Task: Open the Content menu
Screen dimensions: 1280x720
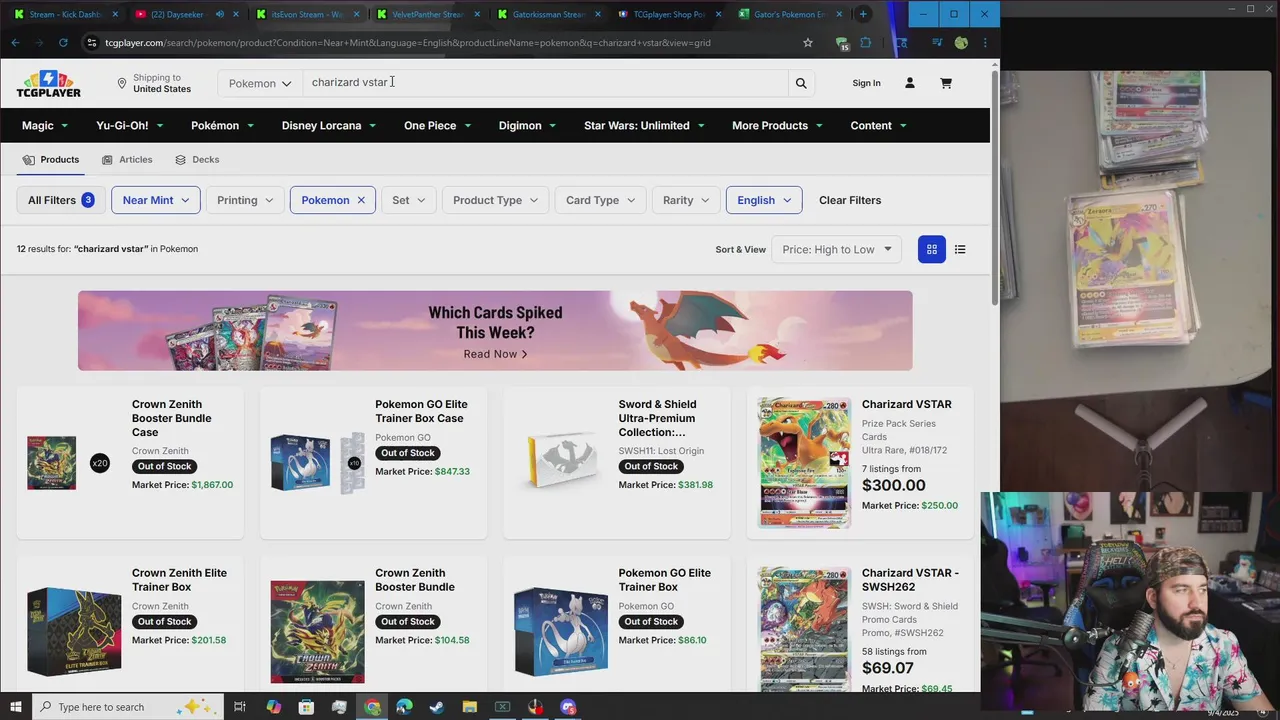Action: pos(878,126)
